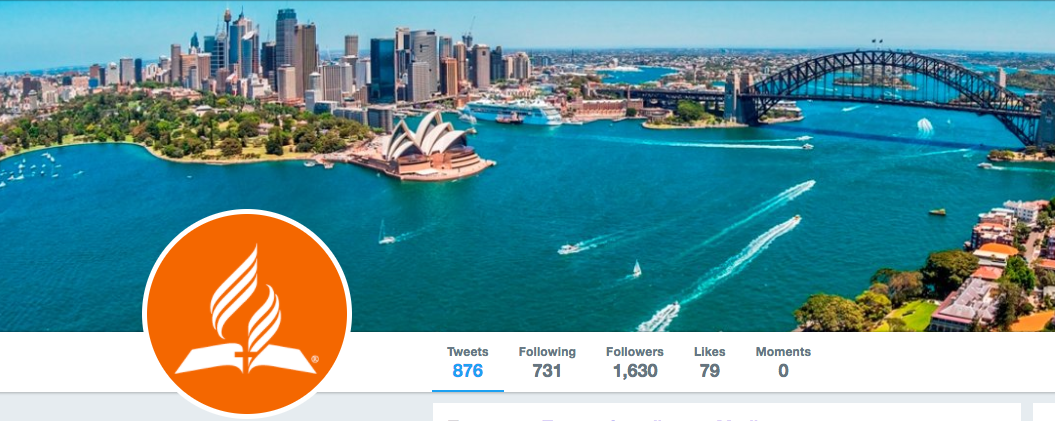Switch to the Likes tab
Viewport: 1055px width, 421px height.
click(x=710, y=362)
